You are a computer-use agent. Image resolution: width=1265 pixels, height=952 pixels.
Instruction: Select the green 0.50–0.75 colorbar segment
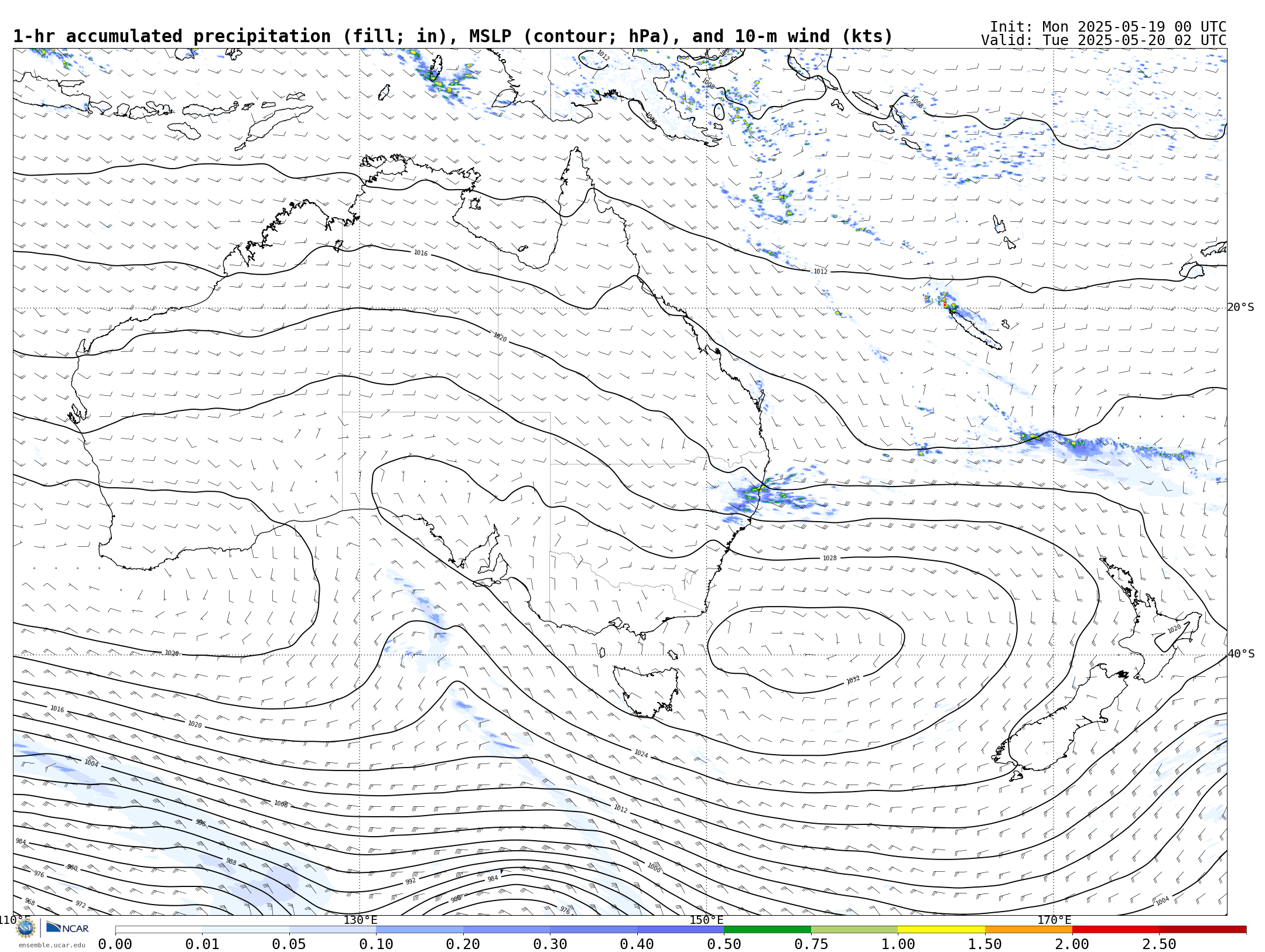click(767, 930)
